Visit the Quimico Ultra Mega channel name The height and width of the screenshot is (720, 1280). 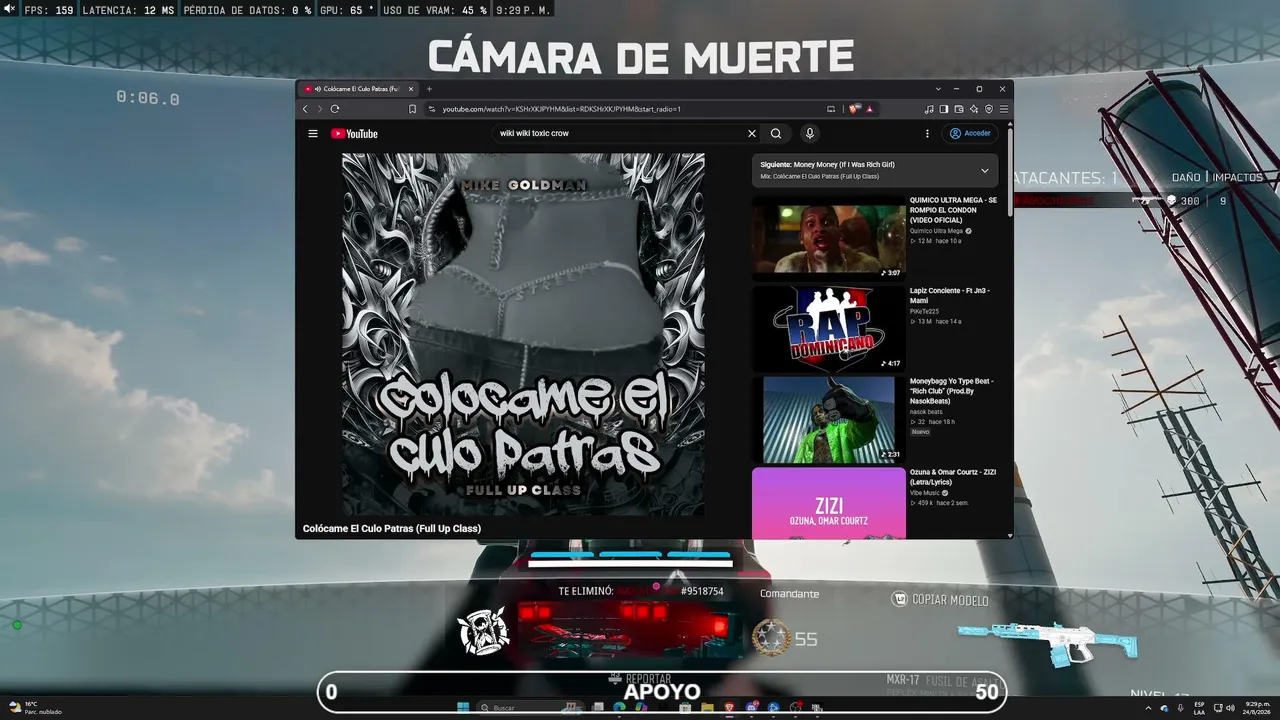[936, 231]
